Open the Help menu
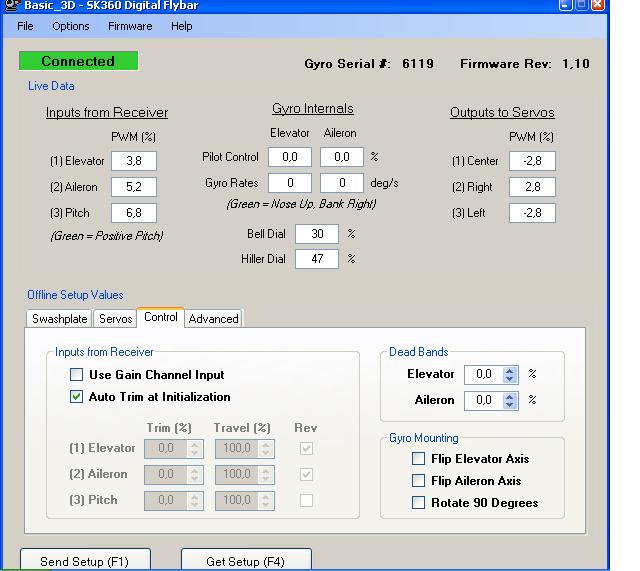640x571 pixels. click(x=181, y=26)
